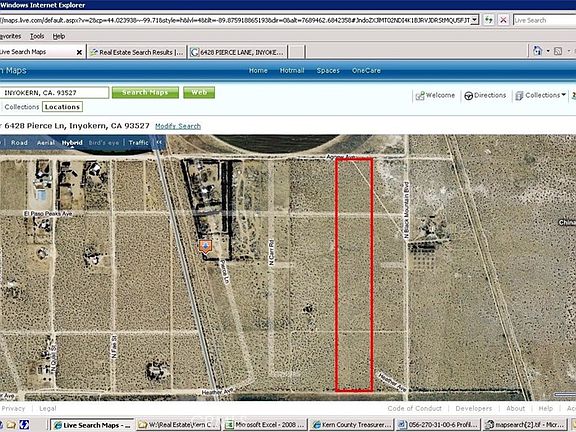Click the Code of Conduct link
576x432 pixels.
click(414, 408)
